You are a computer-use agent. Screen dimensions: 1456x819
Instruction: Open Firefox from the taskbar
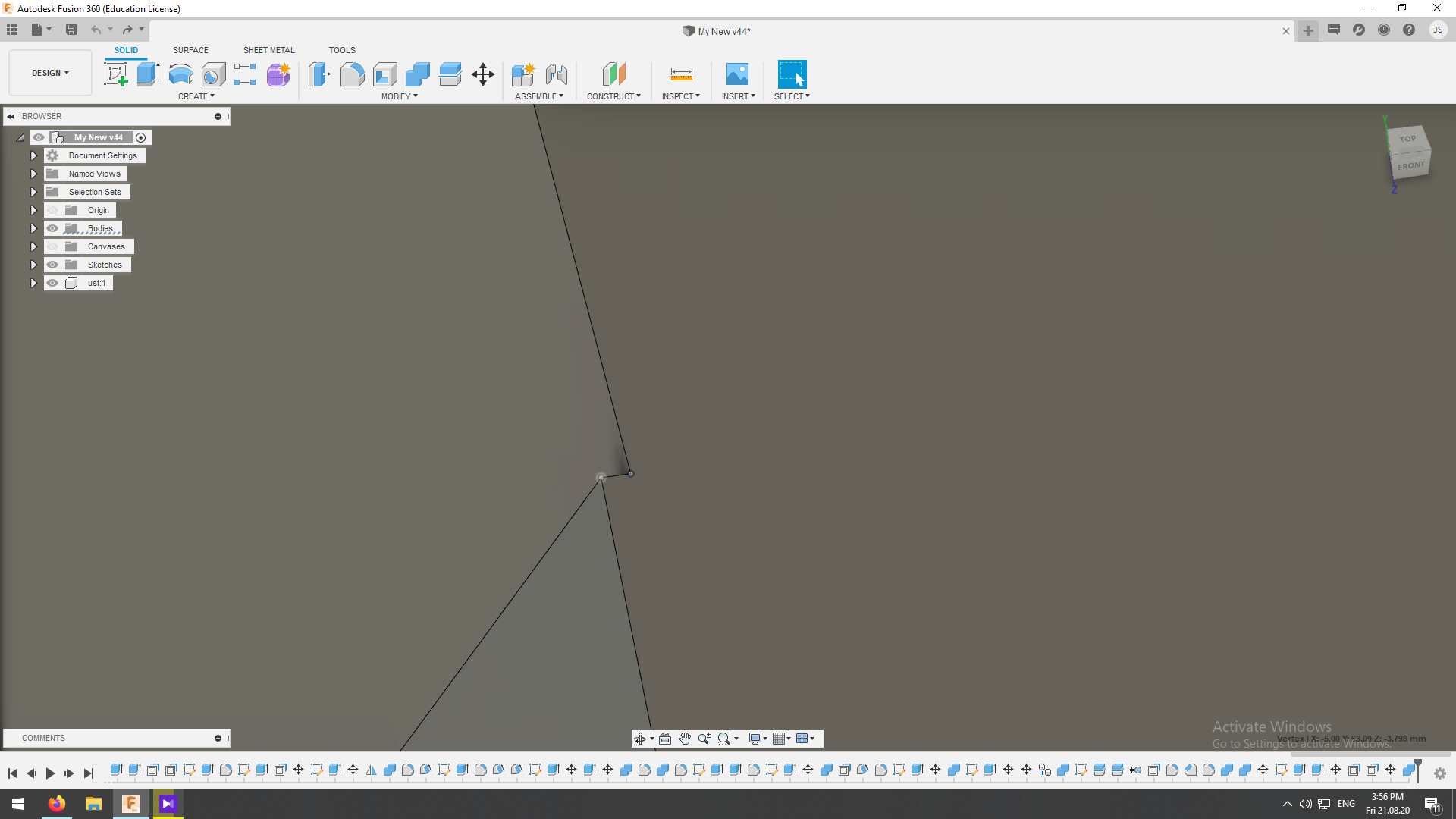point(57,803)
